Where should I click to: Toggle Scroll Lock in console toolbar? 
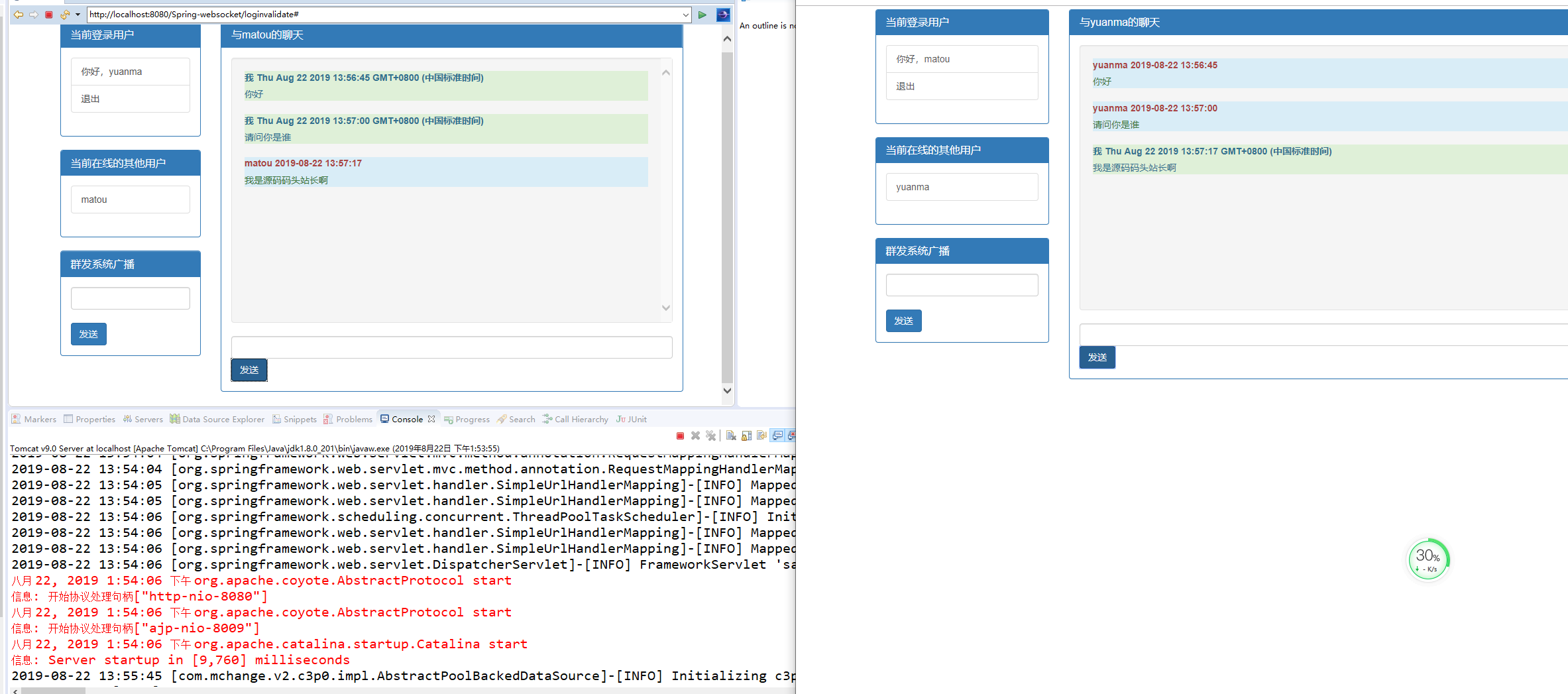click(747, 435)
